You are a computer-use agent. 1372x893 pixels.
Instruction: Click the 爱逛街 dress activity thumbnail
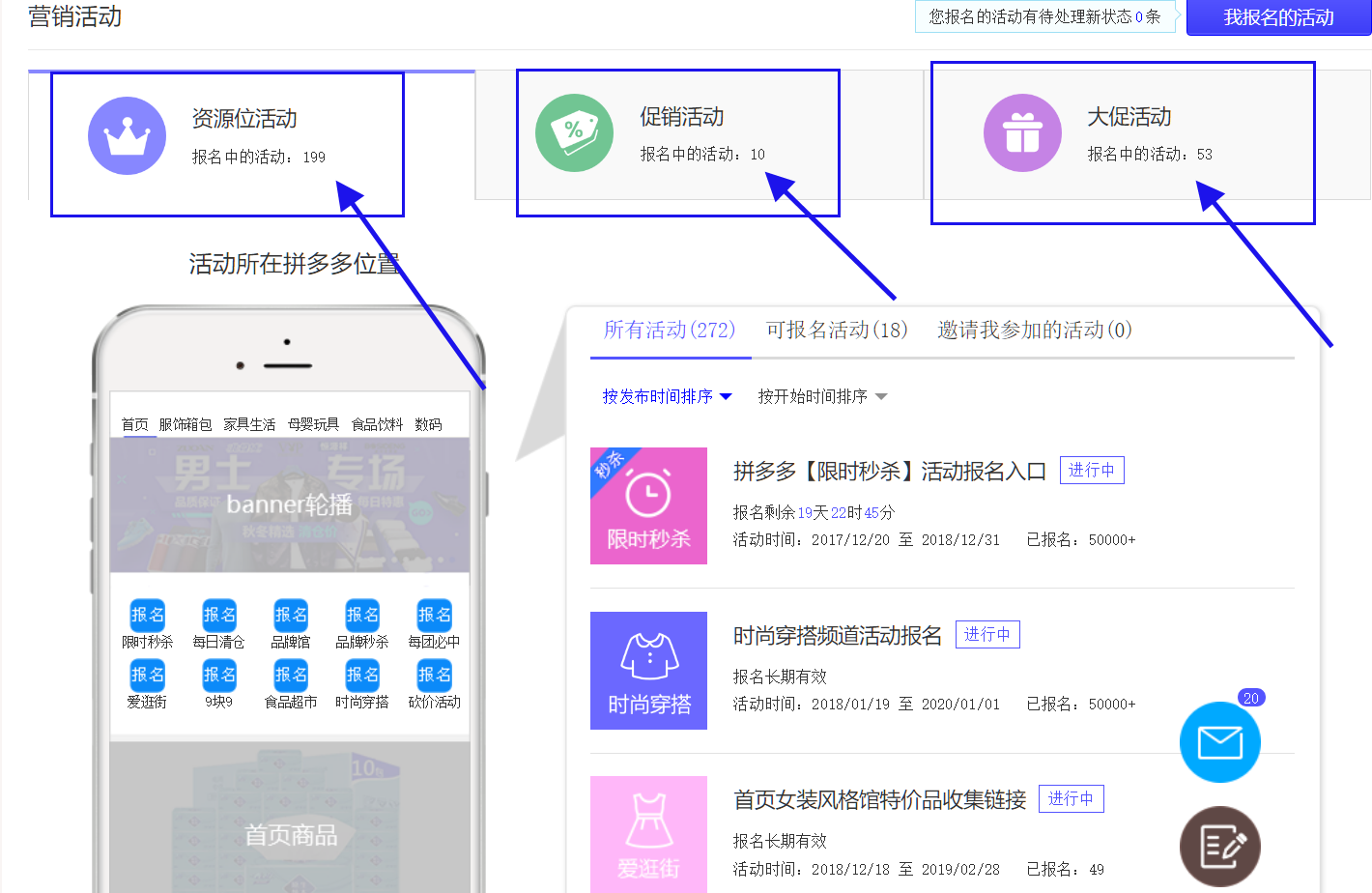coord(648,834)
